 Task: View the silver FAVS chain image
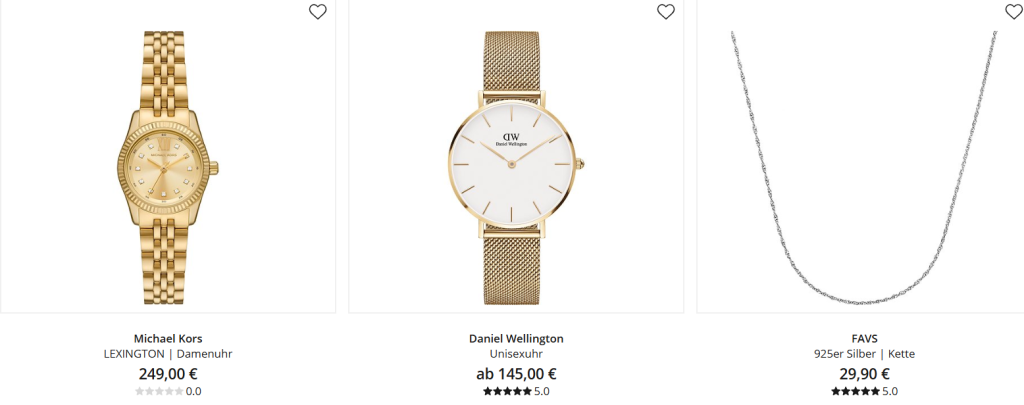(x=864, y=167)
